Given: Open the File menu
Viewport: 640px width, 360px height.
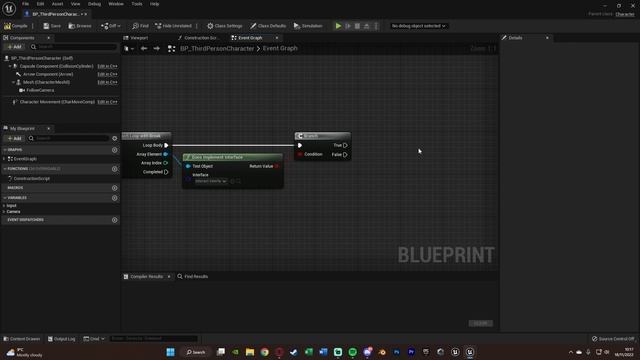Looking at the screenshot, I should 25,4.
